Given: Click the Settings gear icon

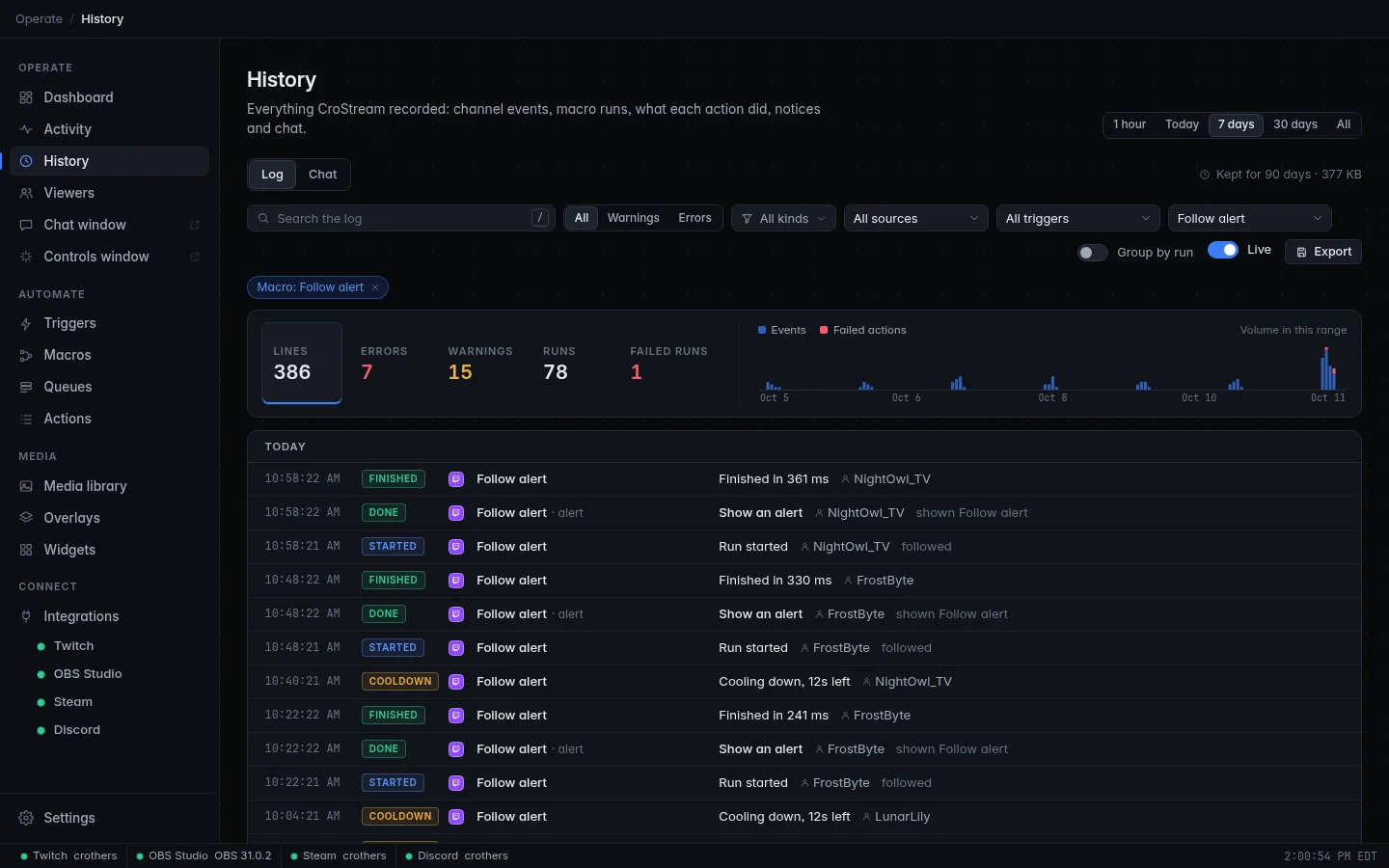Looking at the screenshot, I should click(x=26, y=818).
